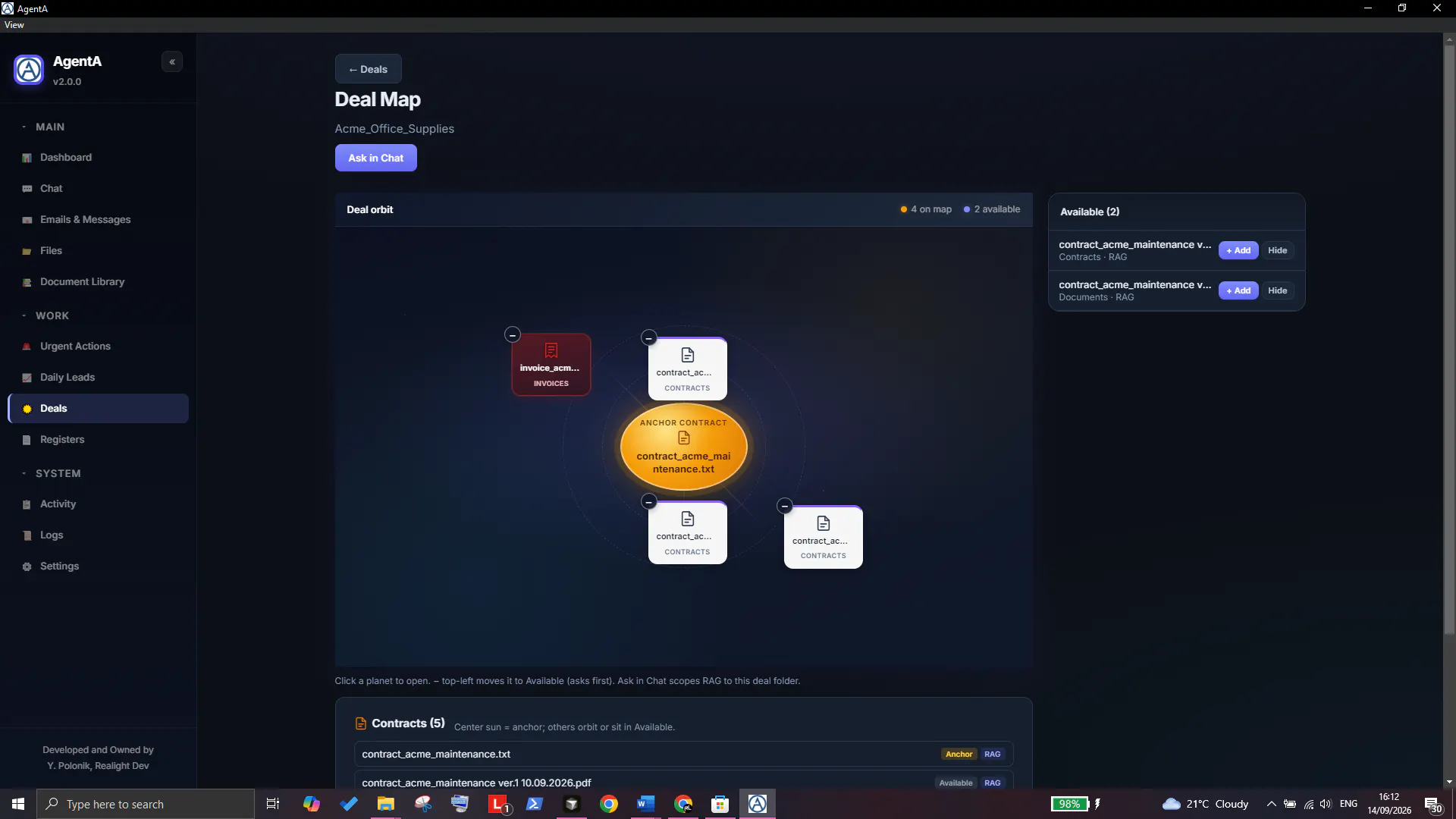Collapse the MAIN sidebar section

tap(43, 127)
